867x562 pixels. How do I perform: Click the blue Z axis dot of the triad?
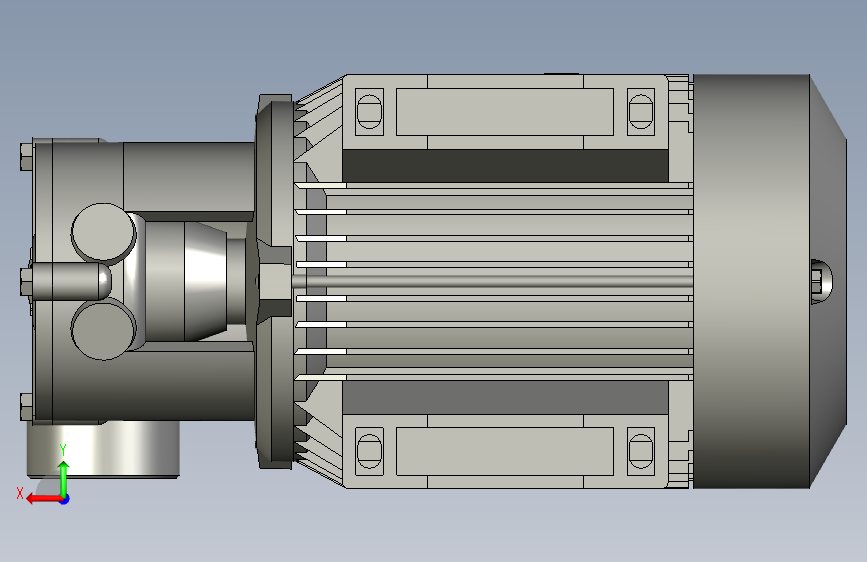[x=65, y=499]
